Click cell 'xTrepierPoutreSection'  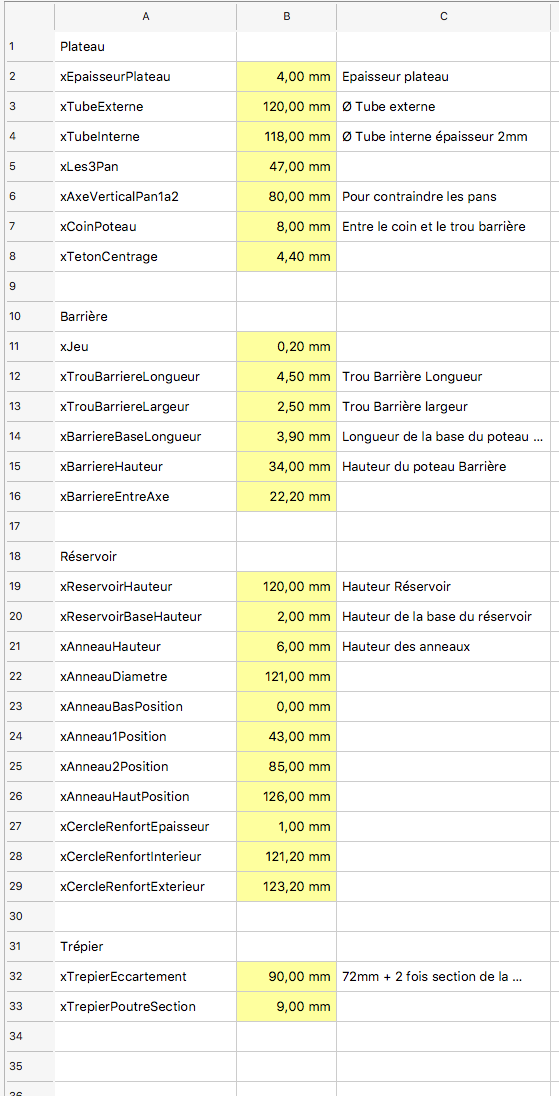[145, 1007]
